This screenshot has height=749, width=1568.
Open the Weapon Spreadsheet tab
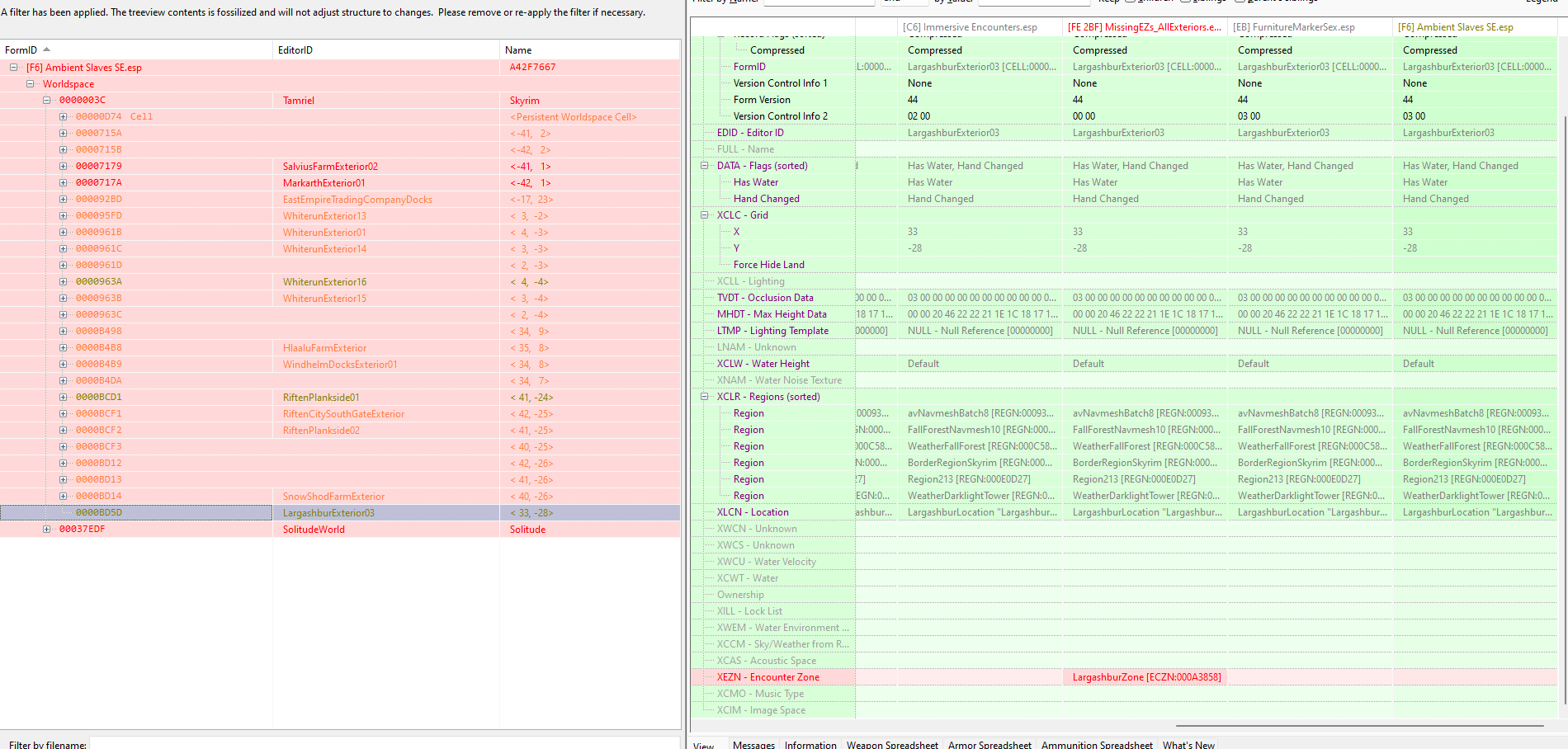click(892, 744)
